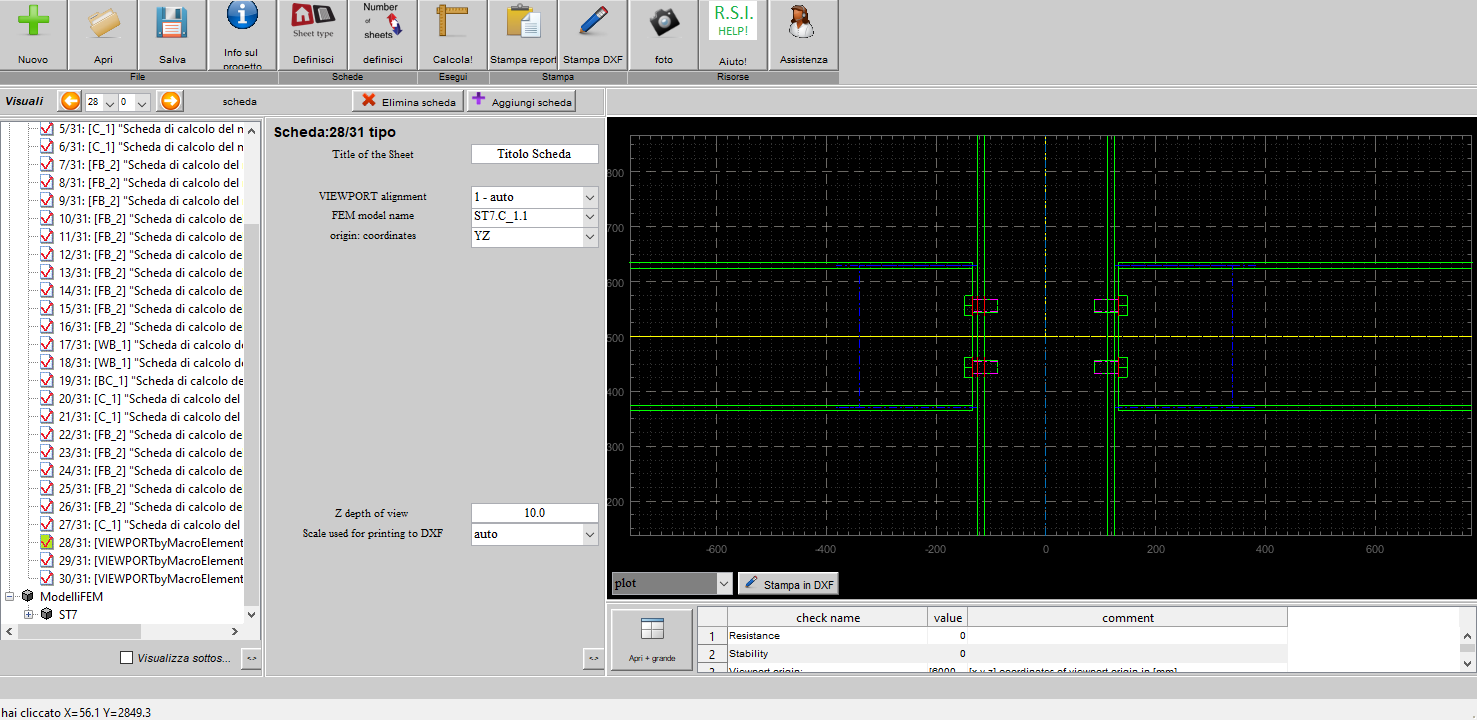Open a project with the Apri folder icon
The image size is (1477, 720).
tap(103, 22)
